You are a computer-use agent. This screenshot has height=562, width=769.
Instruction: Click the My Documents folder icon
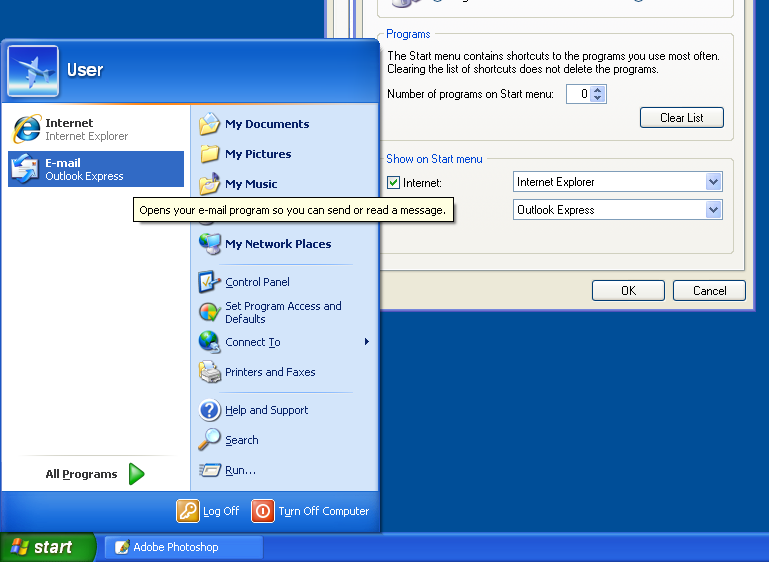[x=209, y=124]
